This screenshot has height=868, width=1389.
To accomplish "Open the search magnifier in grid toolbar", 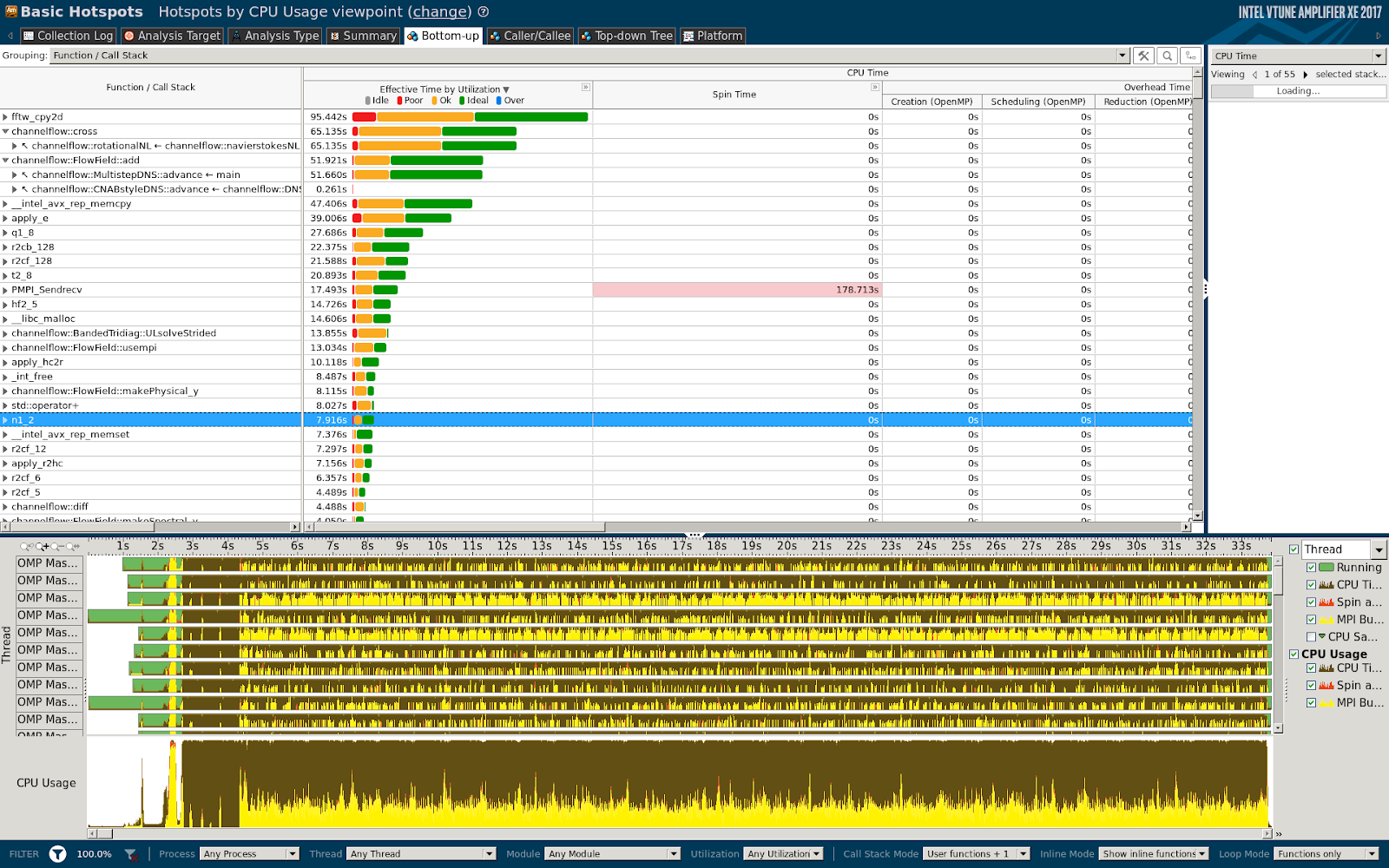I will point(1168,56).
